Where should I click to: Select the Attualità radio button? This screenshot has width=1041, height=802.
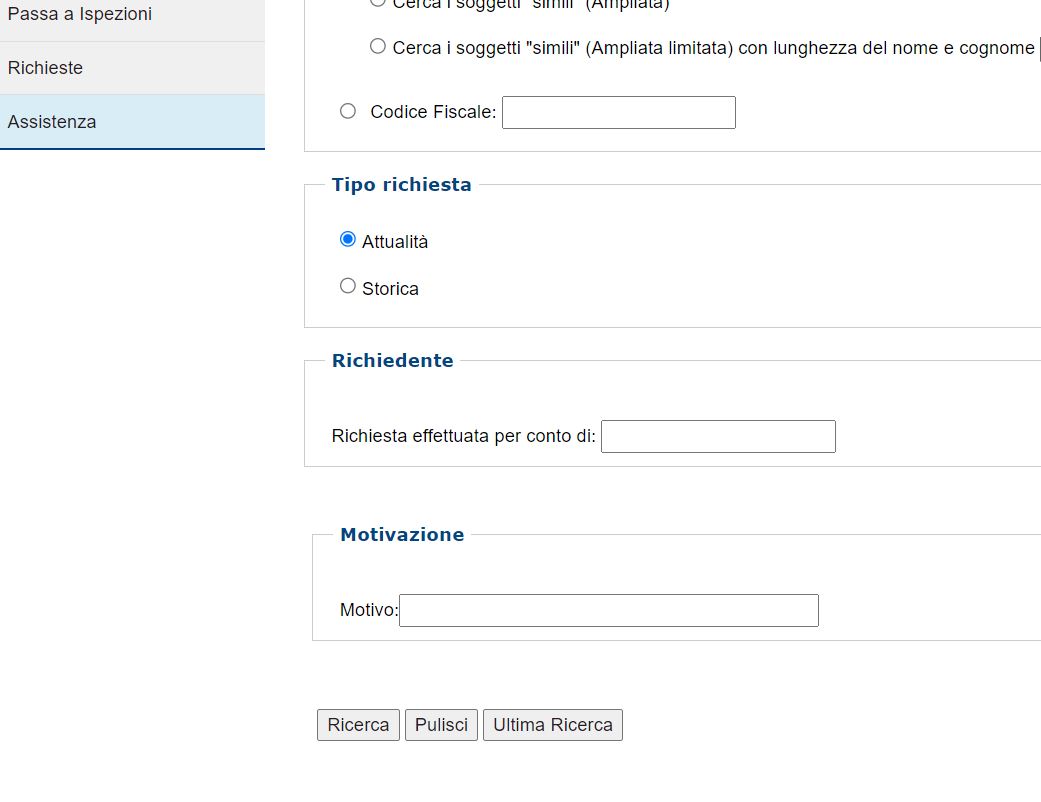pyautogui.click(x=348, y=239)
